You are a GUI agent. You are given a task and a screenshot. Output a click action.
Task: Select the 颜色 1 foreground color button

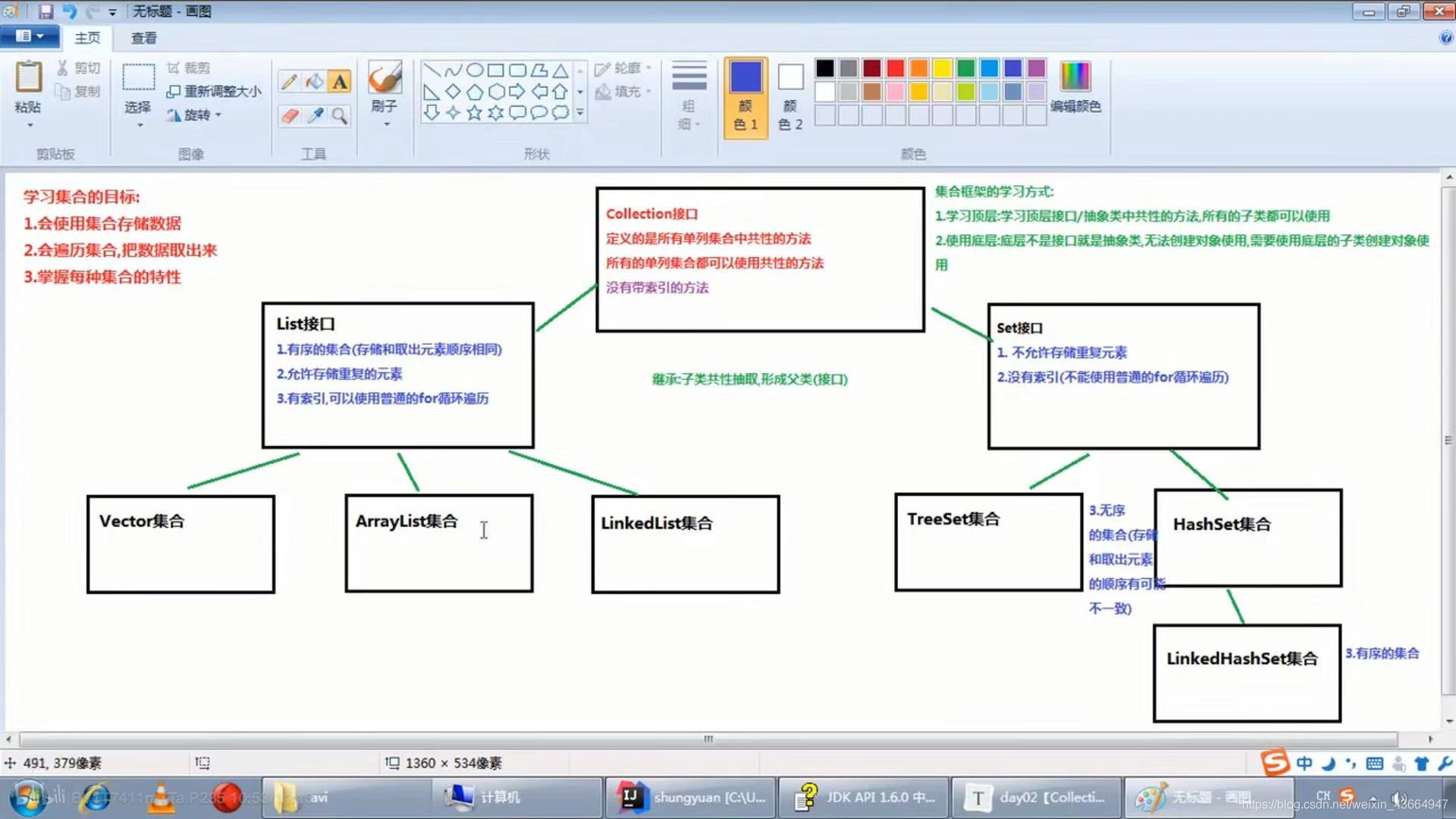click(745, 97)
